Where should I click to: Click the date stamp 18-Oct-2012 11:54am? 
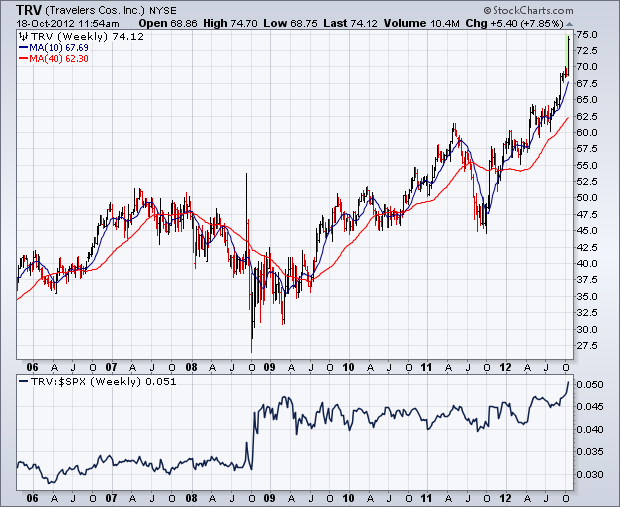tap(68, 24)
